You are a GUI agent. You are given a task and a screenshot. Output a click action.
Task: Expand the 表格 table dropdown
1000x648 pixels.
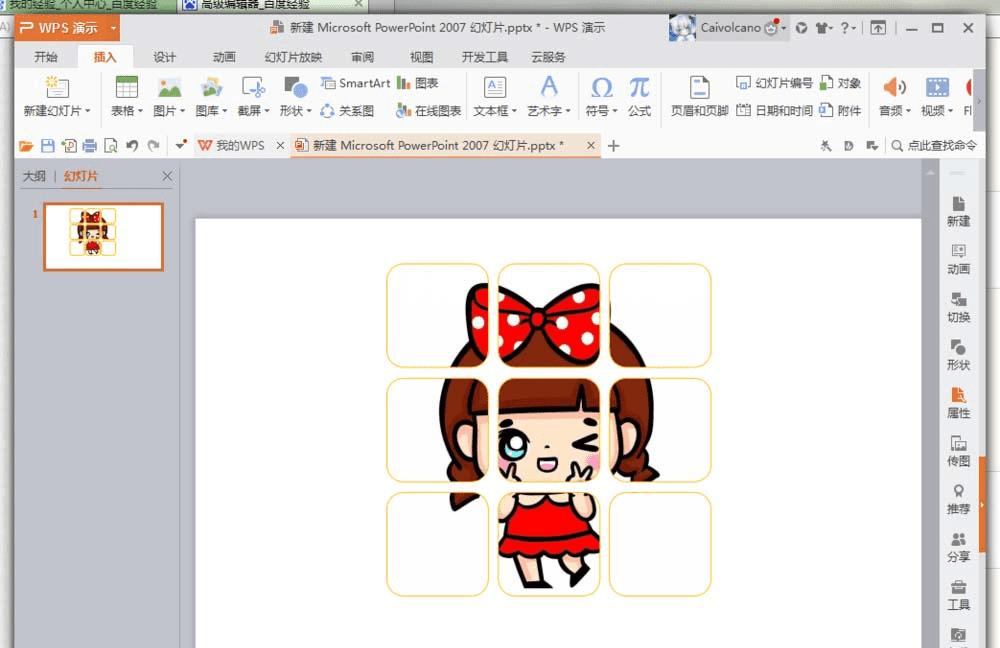126,111
